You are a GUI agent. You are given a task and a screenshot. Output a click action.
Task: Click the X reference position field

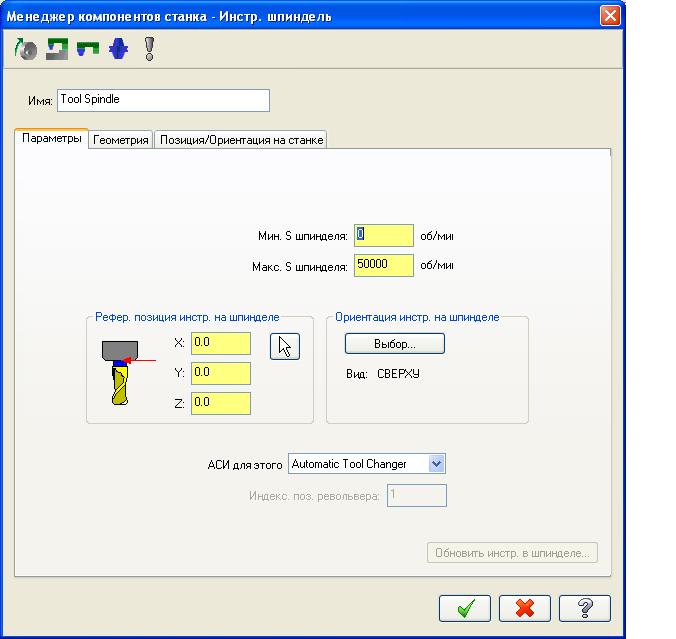[x=221, y=343]
